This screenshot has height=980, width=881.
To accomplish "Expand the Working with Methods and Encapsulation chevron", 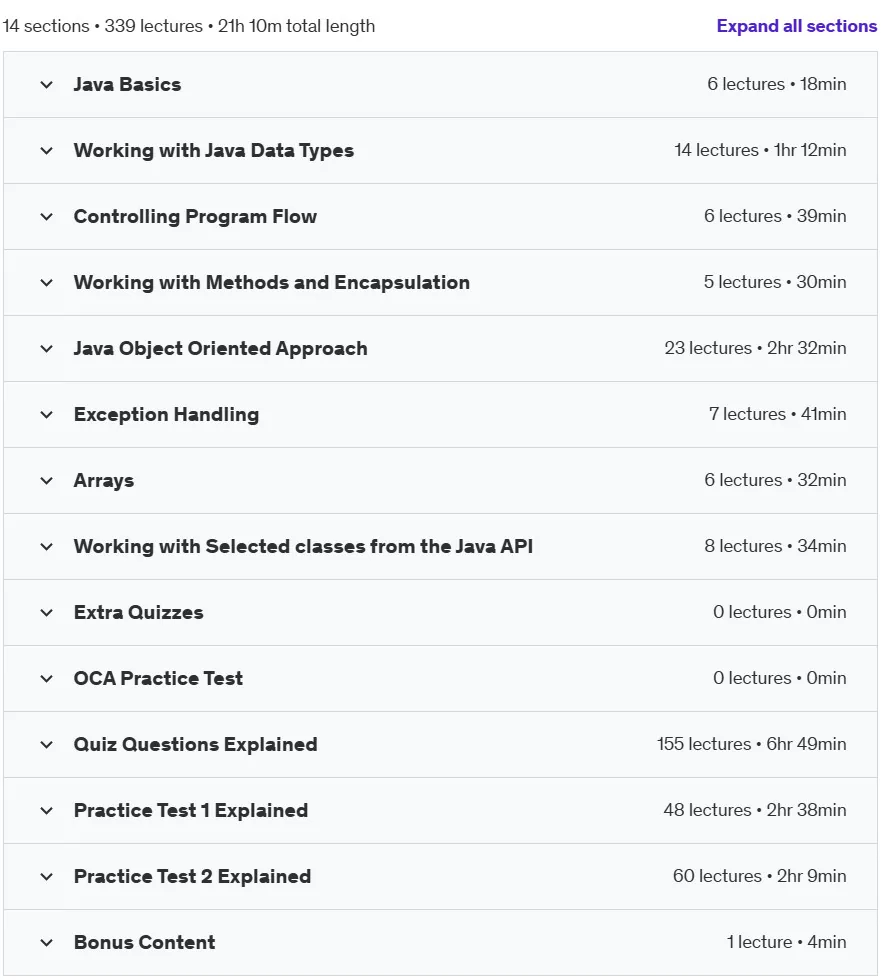I will (46, 282).
